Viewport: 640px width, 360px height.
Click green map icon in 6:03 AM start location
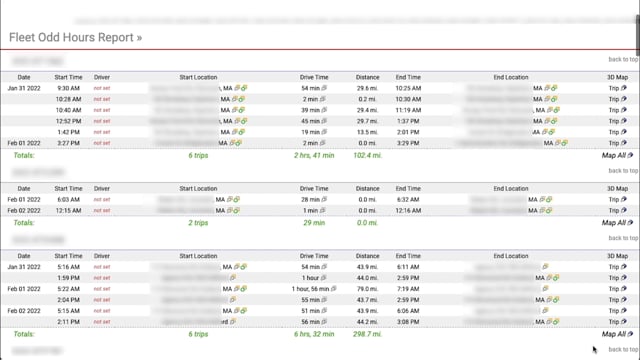(236, 200)
